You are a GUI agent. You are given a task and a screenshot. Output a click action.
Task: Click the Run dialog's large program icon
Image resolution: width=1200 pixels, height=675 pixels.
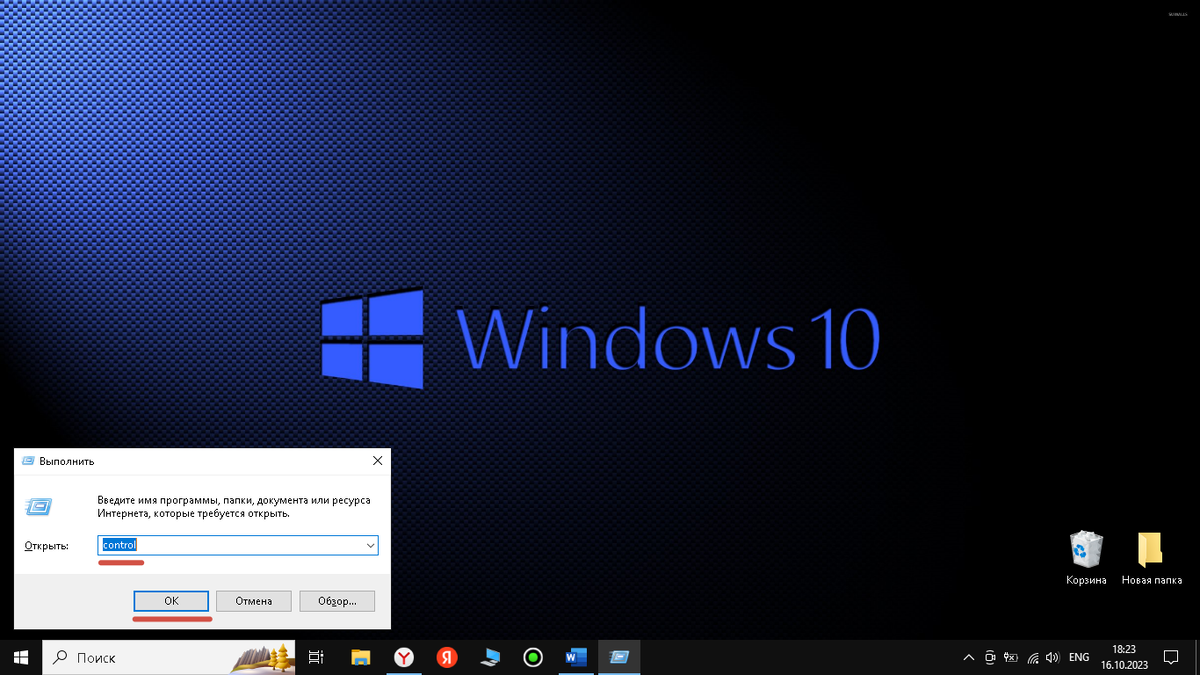pos(41,506)
